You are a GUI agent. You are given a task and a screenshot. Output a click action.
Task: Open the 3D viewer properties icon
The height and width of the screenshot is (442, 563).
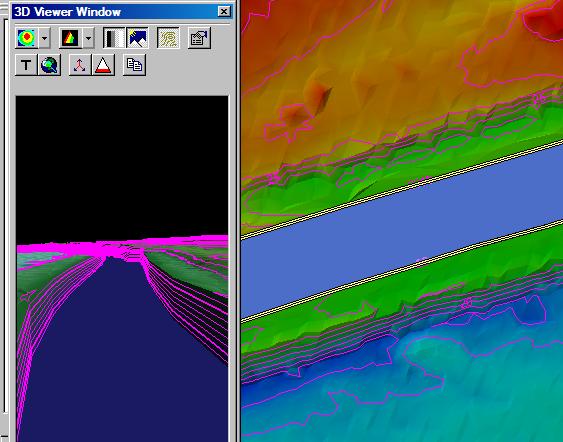[x=199, y=38]
